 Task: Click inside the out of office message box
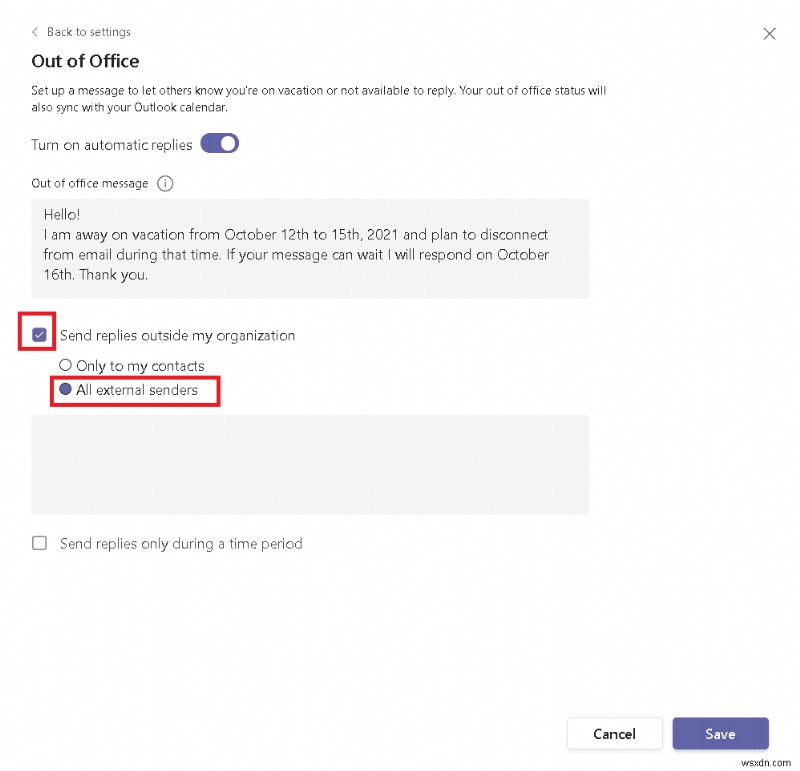tap(310, 248)
